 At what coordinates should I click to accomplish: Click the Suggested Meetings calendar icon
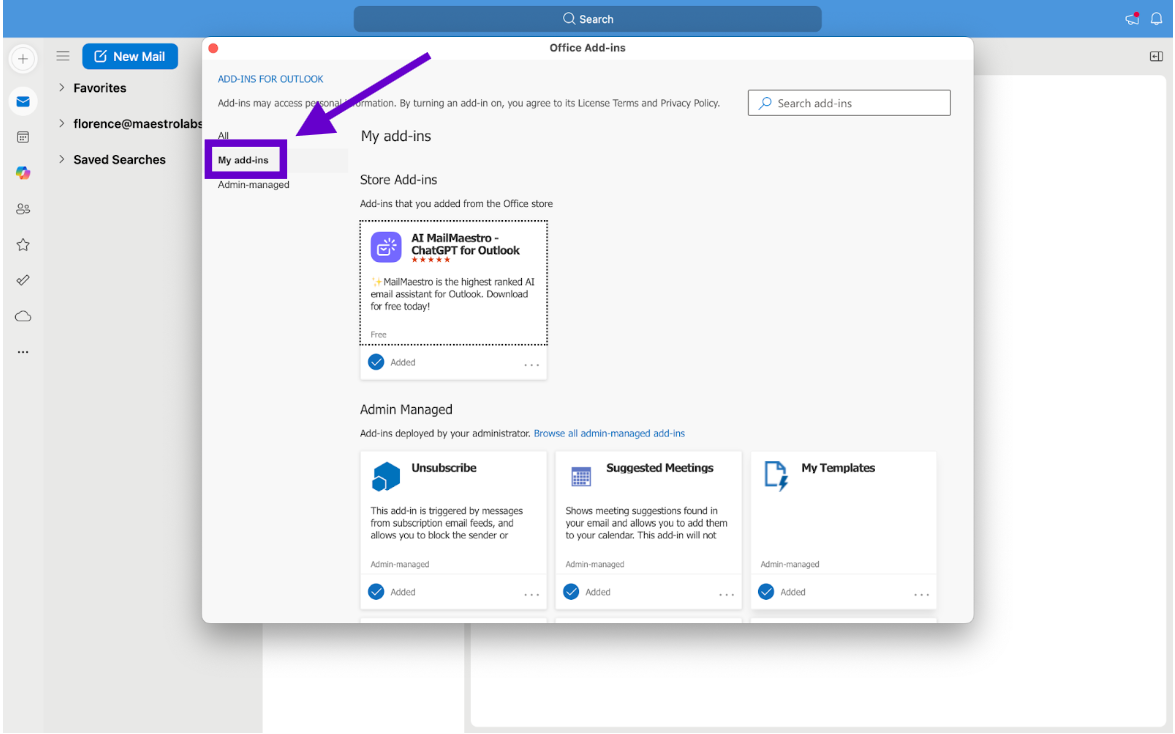[581, 477]
